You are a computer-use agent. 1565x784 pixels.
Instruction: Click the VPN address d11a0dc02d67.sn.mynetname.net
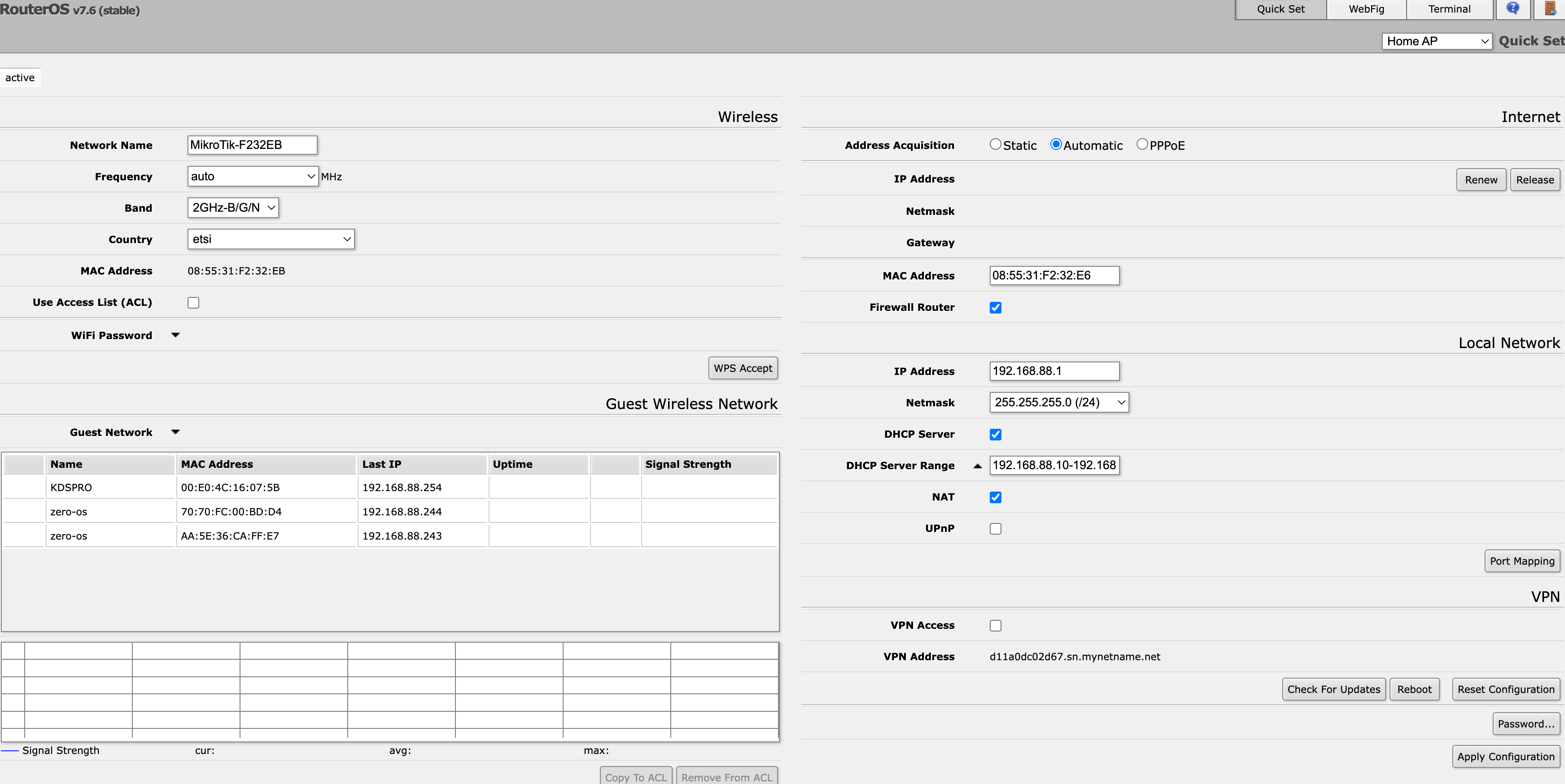click(1075, 657)
